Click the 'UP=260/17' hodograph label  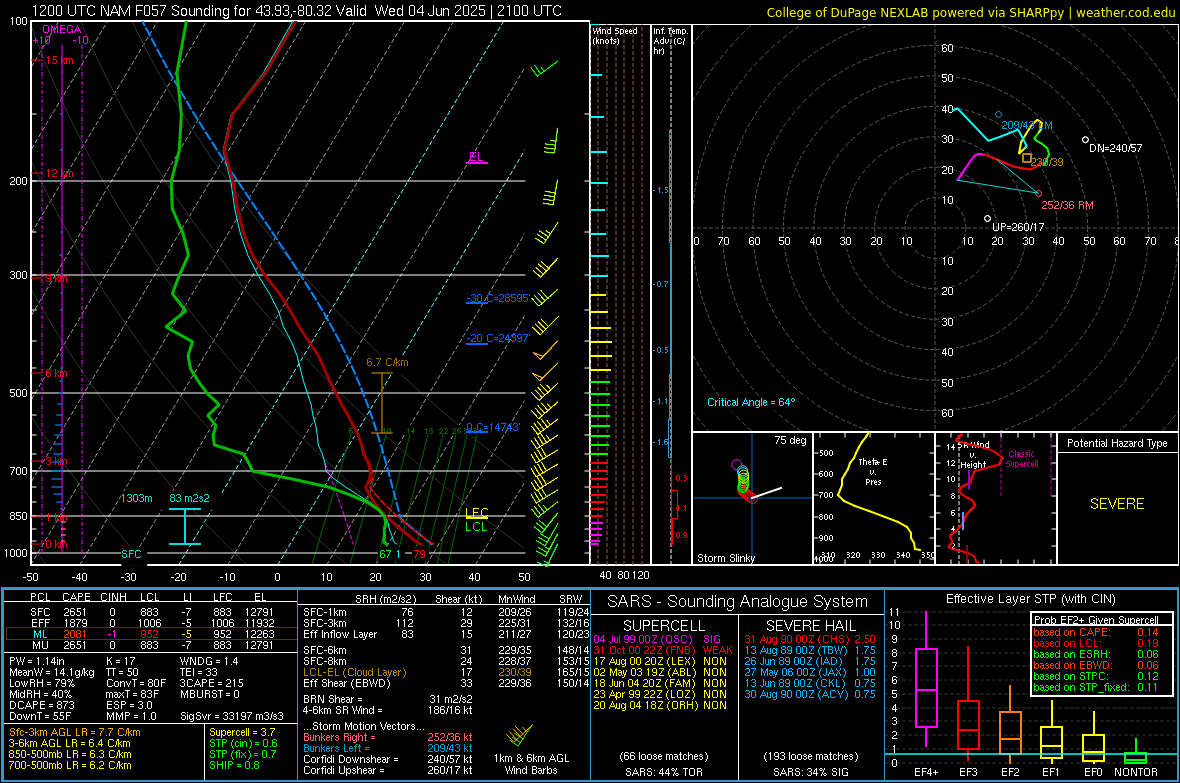coord(1018,227)
